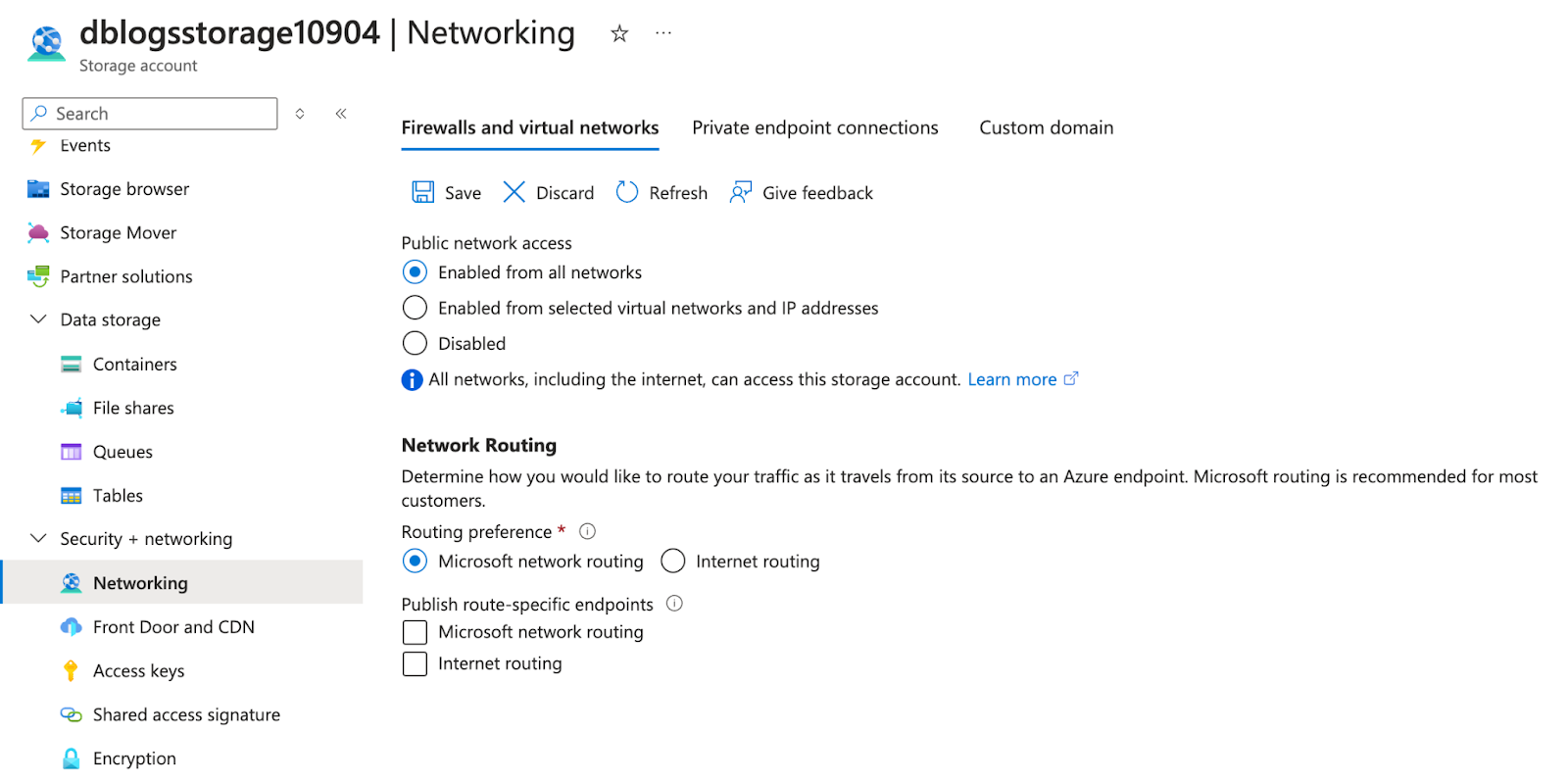The height and width of the screenshot is (783, 1568).
Task: Click the Containers icon in sidebar
Action: click(72, 365)
